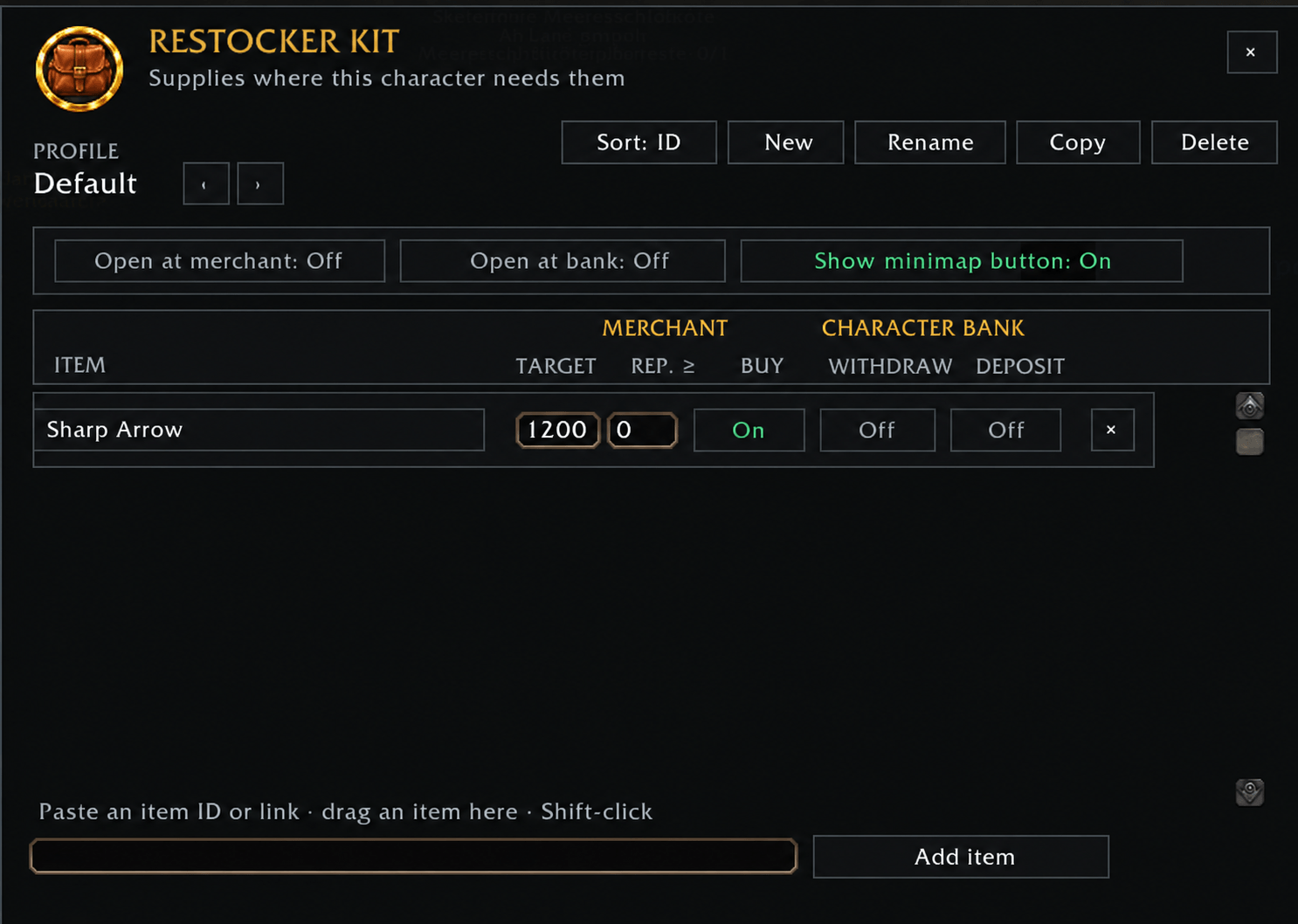Grab the item list scrollbar thumb
The width and height of the screenshot is (1298, 924).
point(1250,442)
